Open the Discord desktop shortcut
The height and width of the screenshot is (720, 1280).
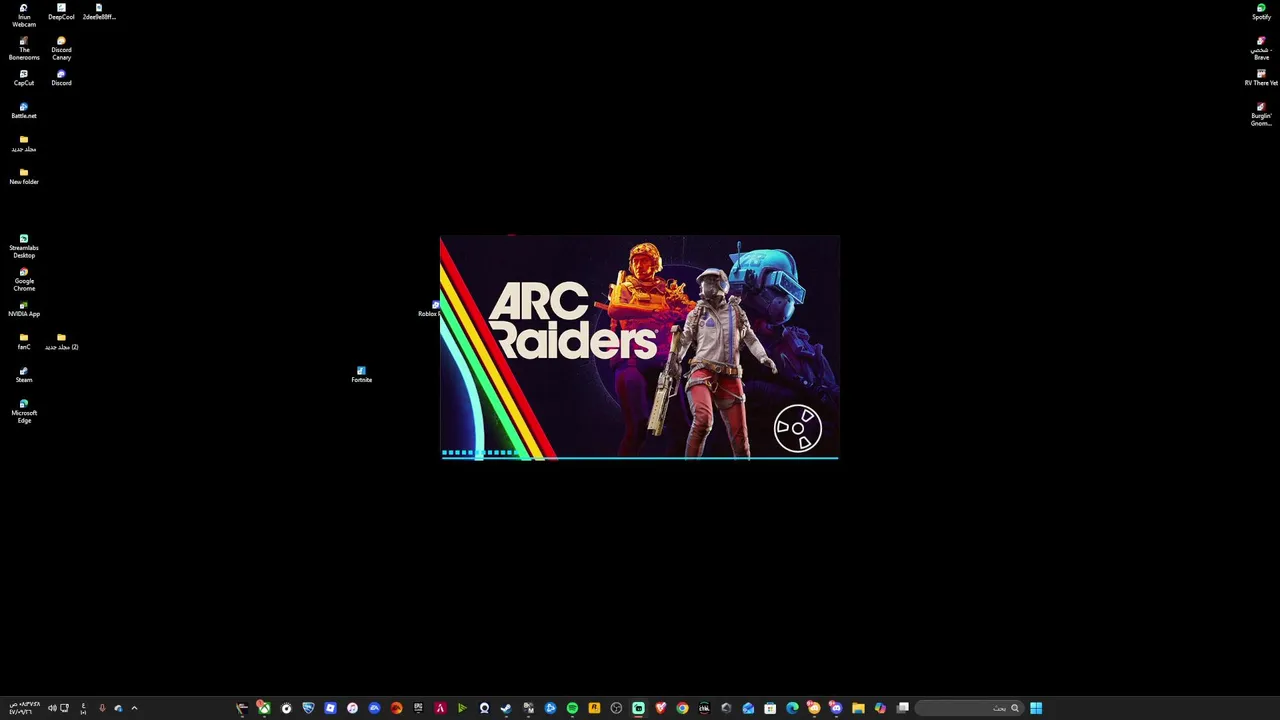click(61, 78)
